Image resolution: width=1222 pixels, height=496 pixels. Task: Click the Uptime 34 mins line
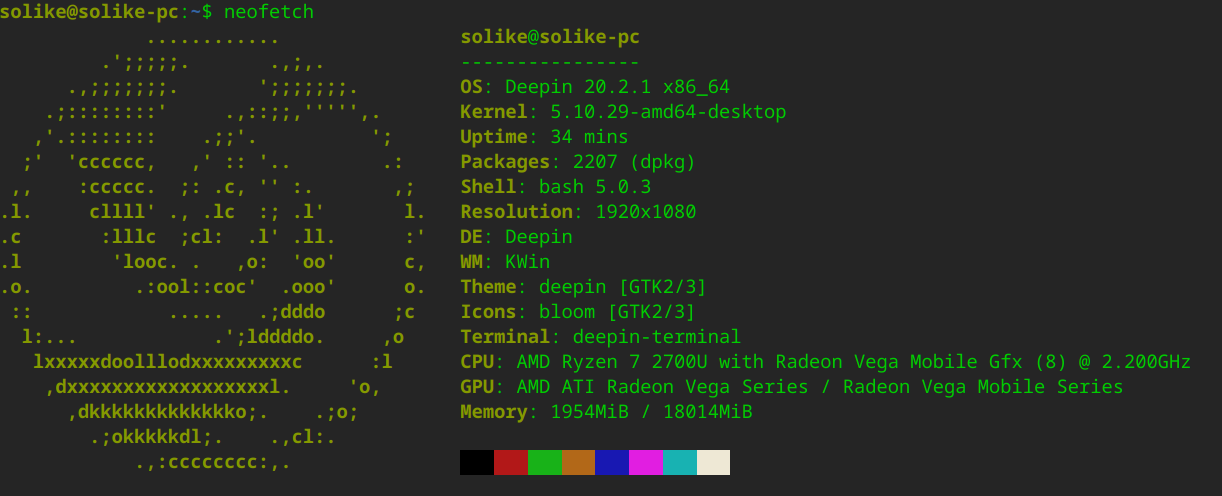(544, 137)
